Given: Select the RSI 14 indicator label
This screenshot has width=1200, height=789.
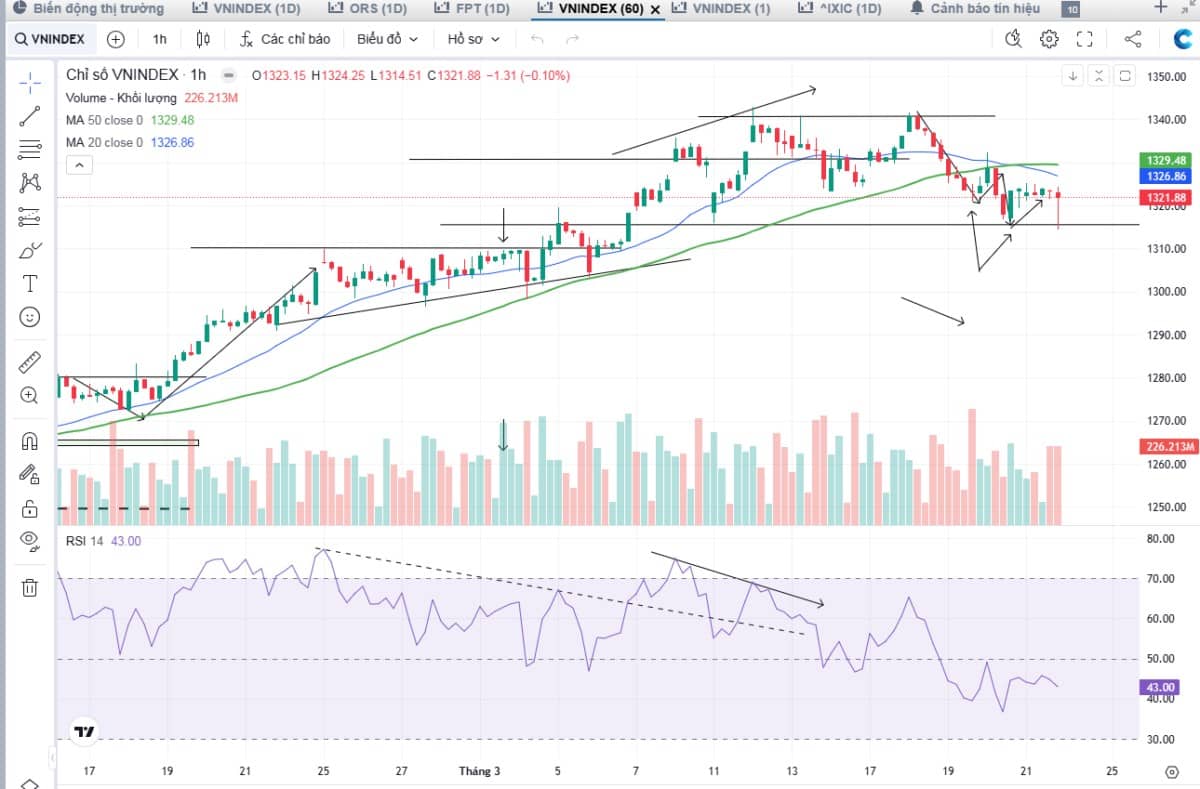Looking at the screenshot, I should 85,541.
